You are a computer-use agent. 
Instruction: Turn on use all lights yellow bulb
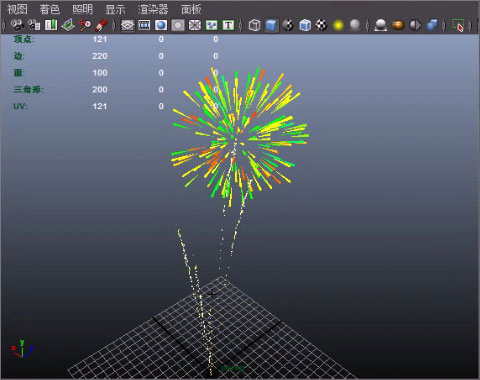pos(338,25)
